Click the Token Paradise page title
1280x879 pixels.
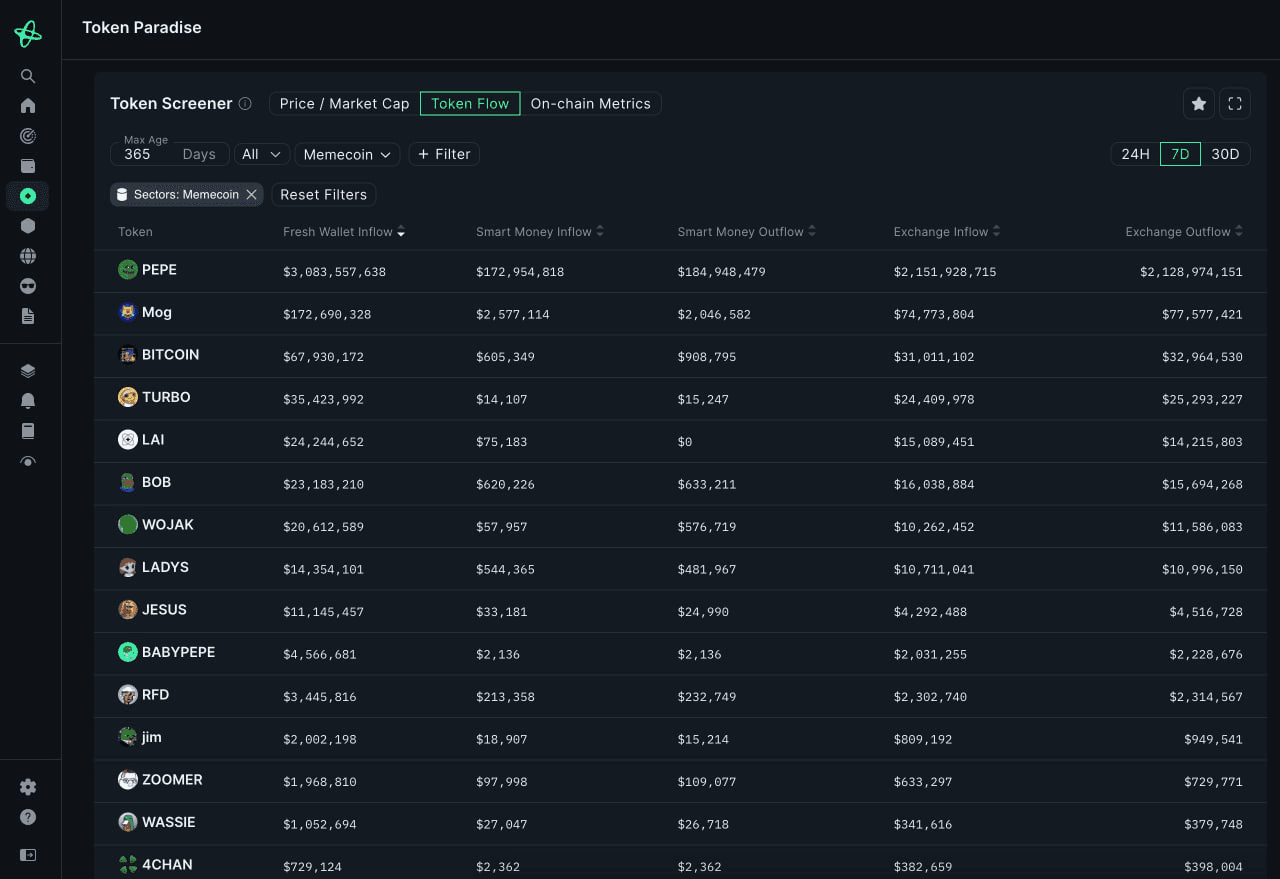click(142, 28)
